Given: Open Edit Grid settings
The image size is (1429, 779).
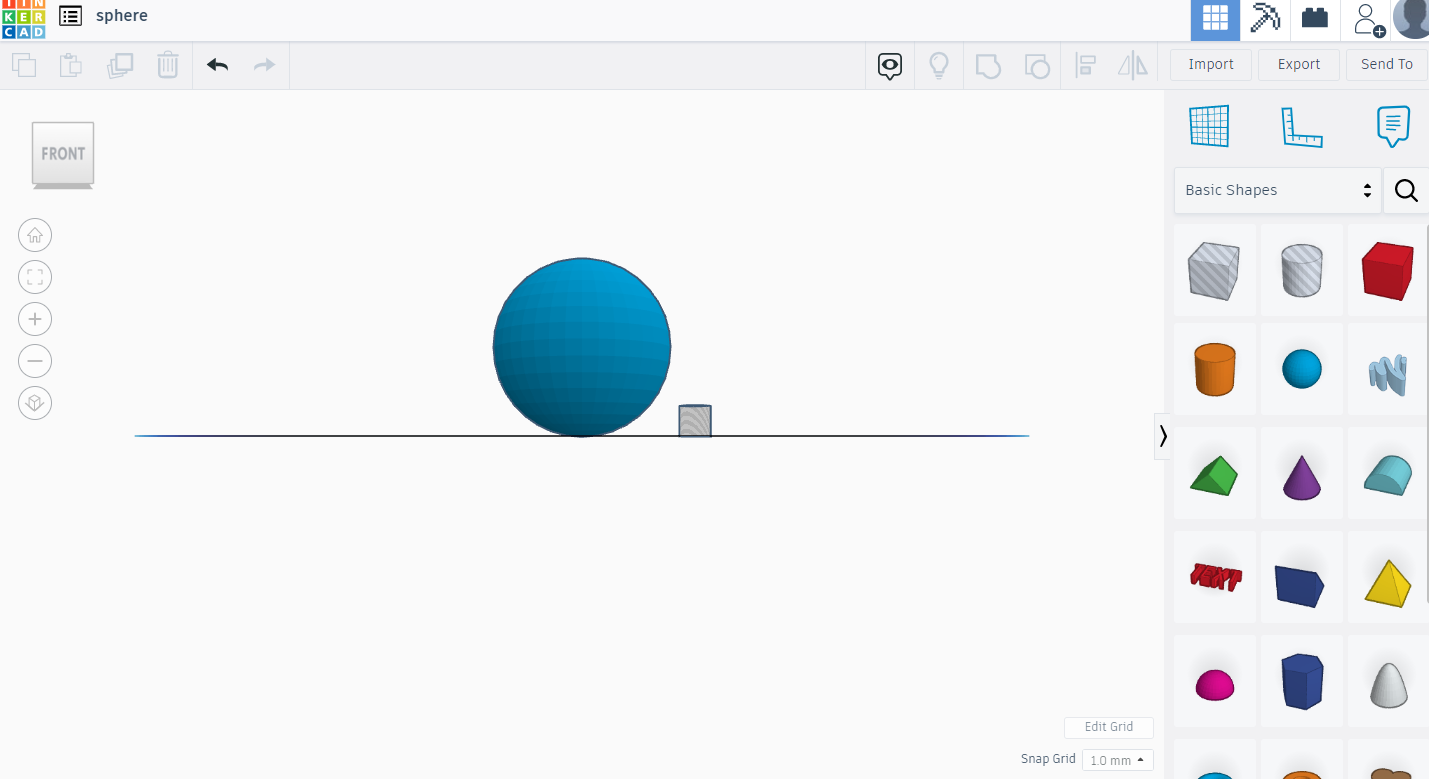Looking at the screenshot, I should click(1108, 727).
